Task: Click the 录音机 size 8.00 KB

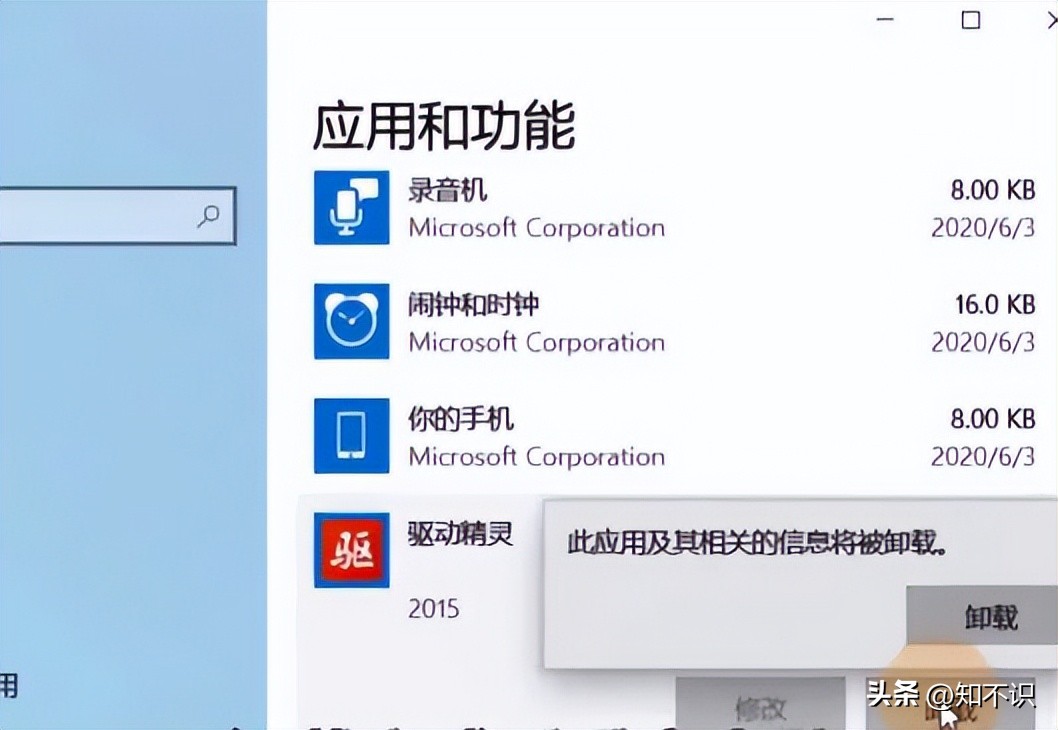Action: click(x=993, y=190)
